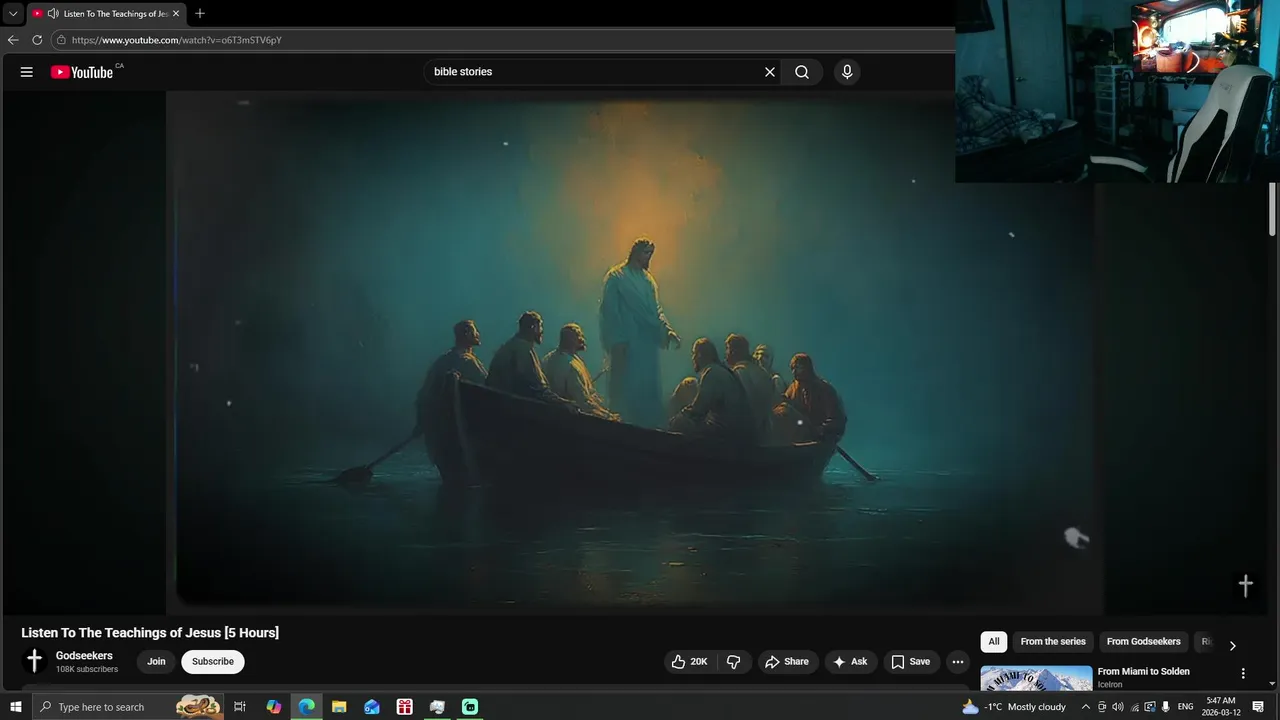Screen dimensions: 1280x720
Task: Select the 'All' filter chip
Action: click(994, 642)
